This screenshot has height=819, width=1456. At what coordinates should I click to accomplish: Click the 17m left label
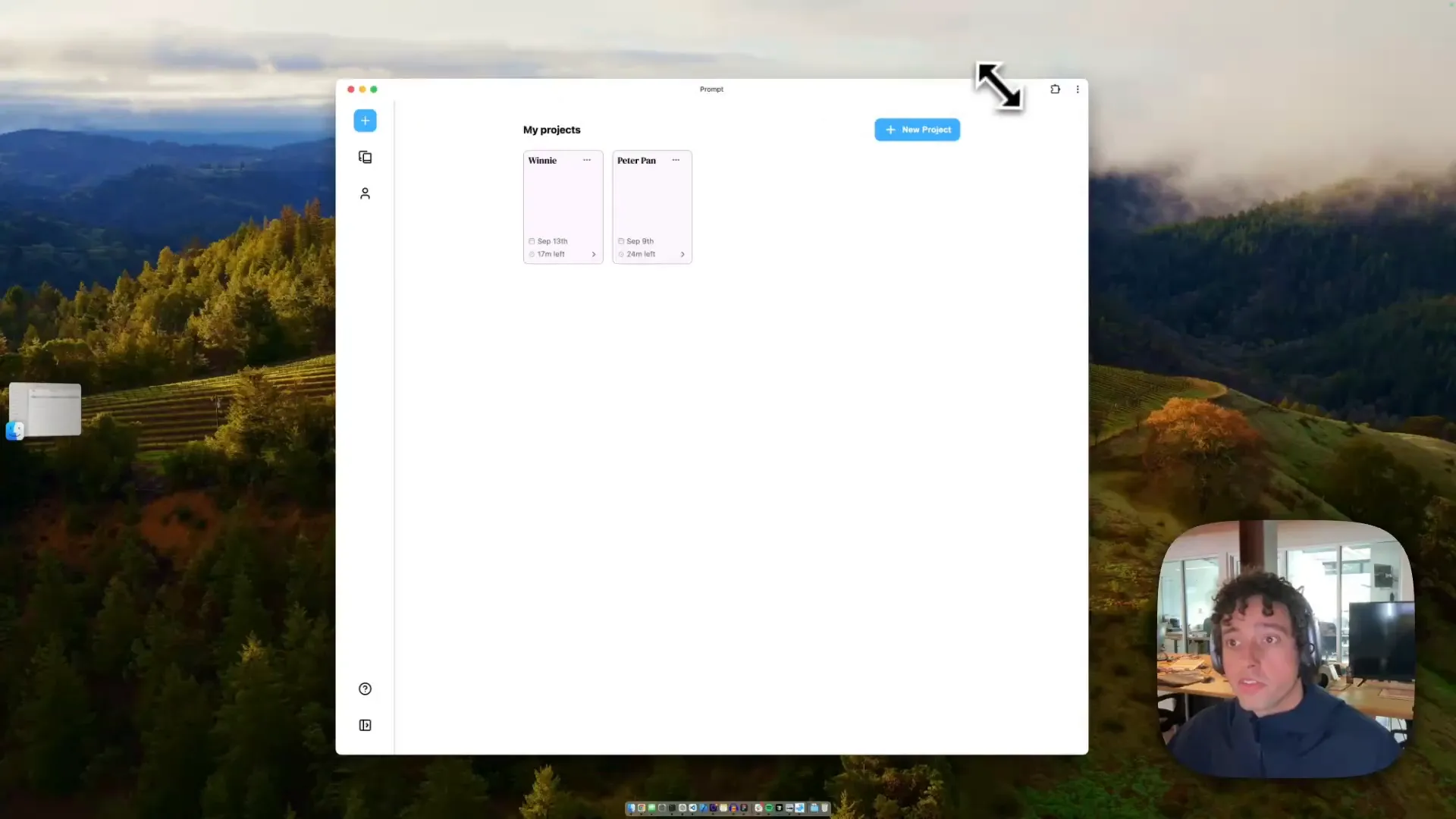coord(551,254)
